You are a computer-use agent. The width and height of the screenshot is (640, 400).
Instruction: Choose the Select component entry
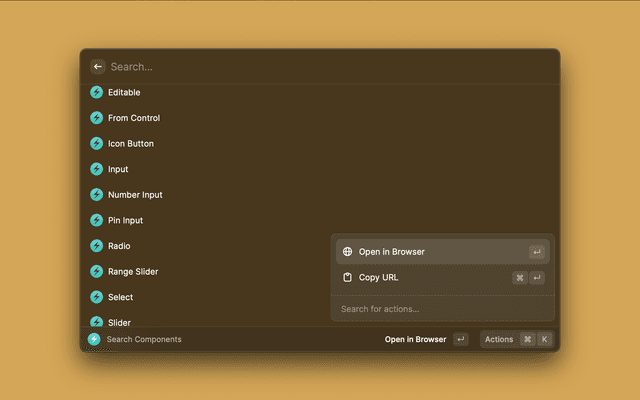click(x=120, y=297)
